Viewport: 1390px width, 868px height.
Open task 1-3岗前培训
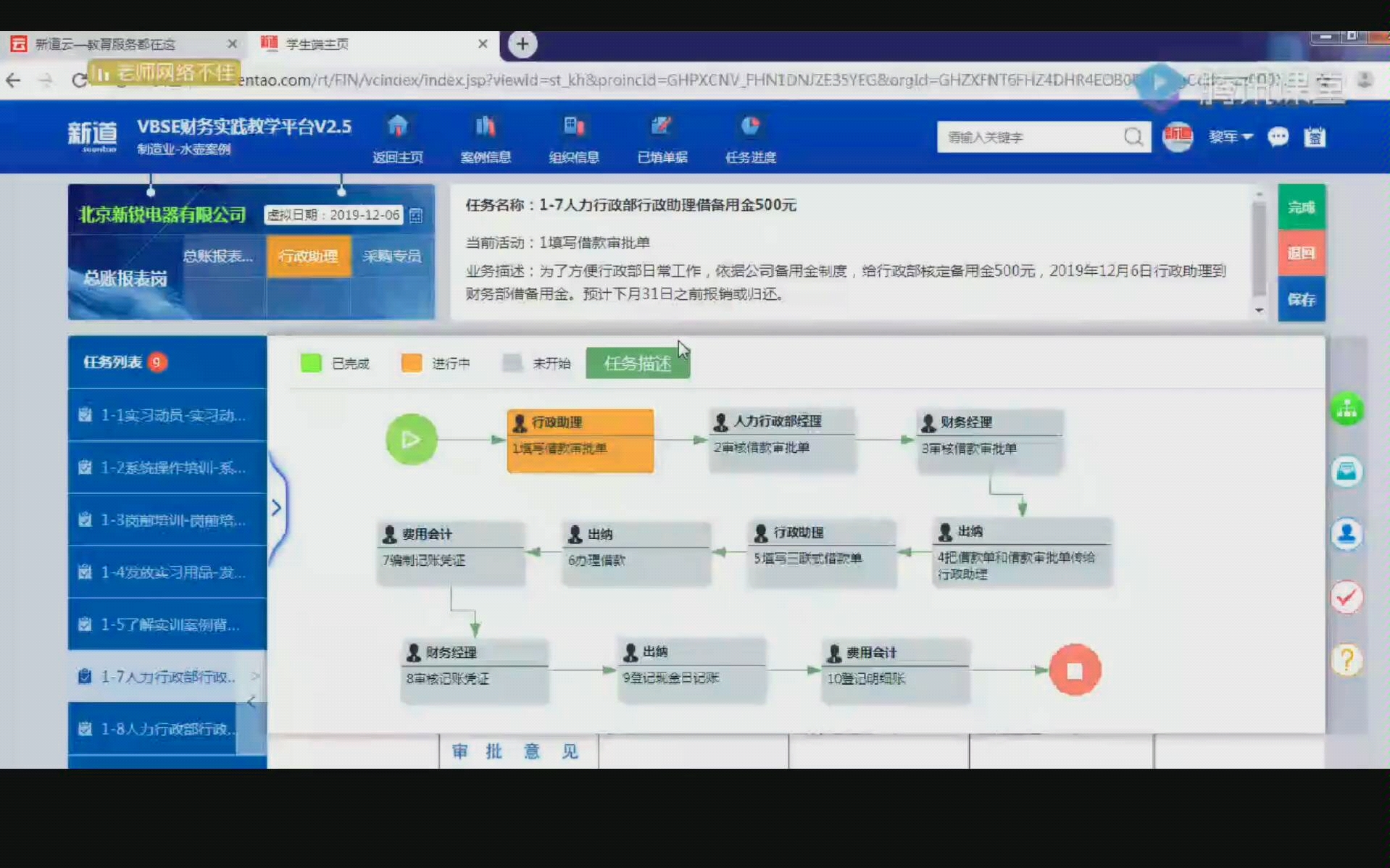click(167, 519)
